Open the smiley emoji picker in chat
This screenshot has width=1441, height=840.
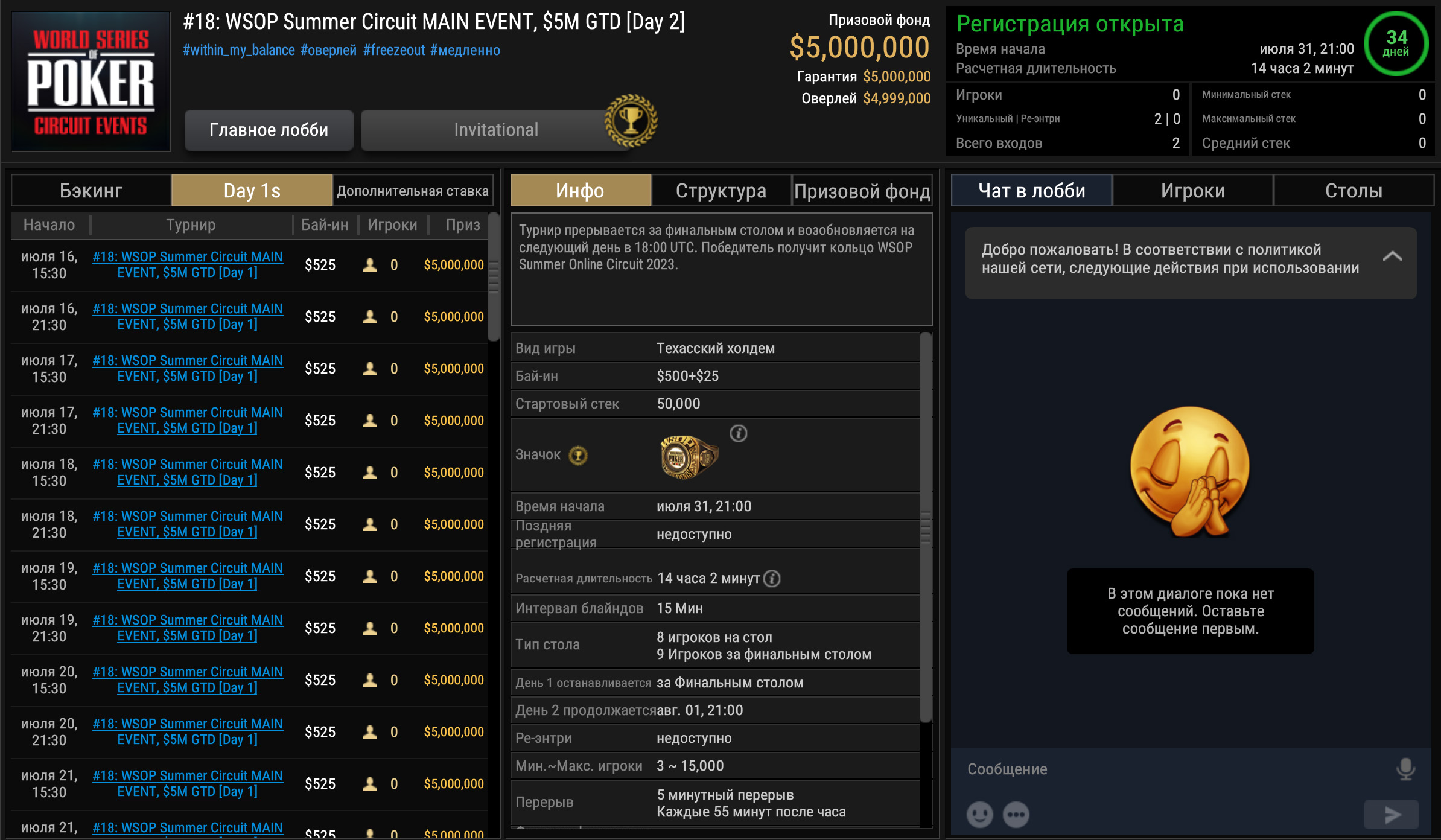(x=979, y=814)
